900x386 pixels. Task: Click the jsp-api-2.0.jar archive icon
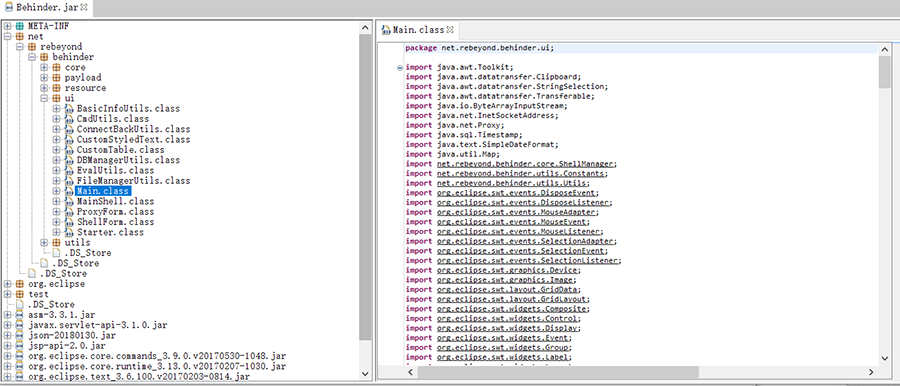20,346
